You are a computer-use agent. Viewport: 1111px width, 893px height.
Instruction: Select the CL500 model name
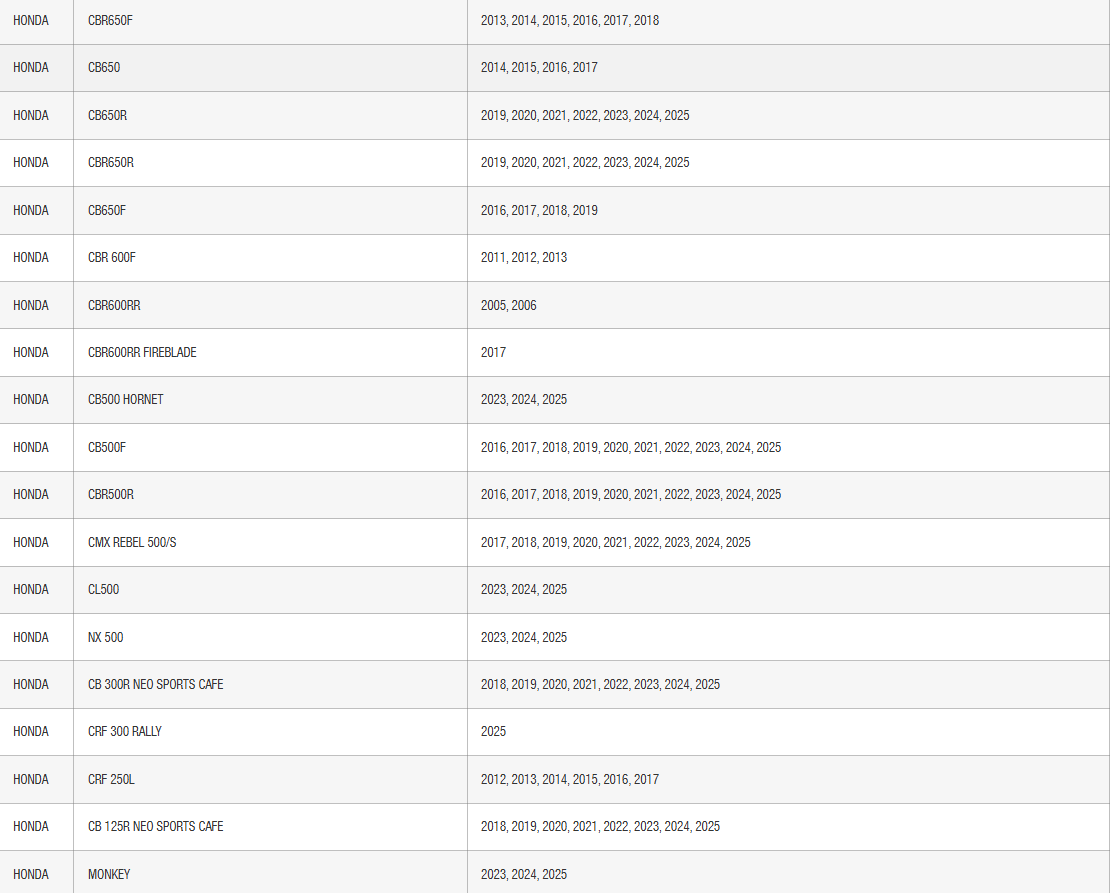click(x=103, y=589)
